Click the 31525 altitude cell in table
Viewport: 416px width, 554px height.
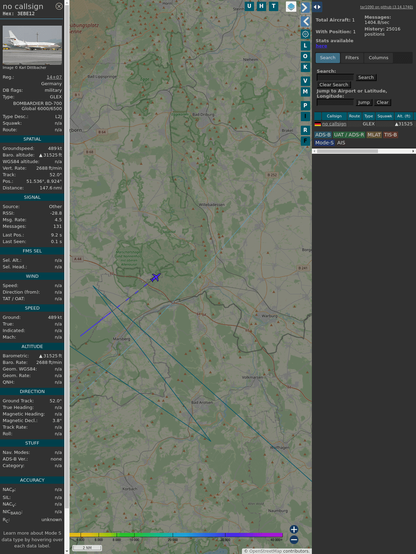404,124
